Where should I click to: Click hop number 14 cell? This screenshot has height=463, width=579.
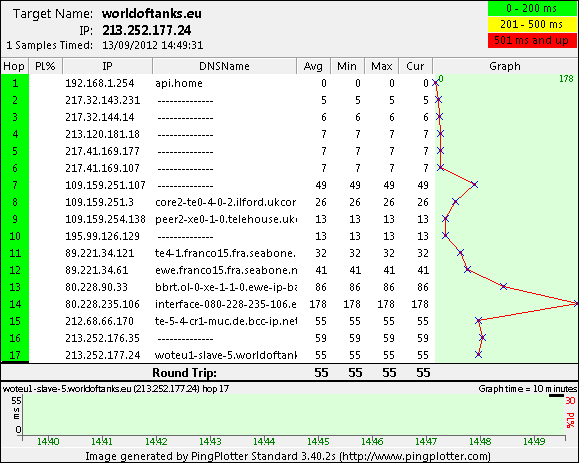pos(15,304)
